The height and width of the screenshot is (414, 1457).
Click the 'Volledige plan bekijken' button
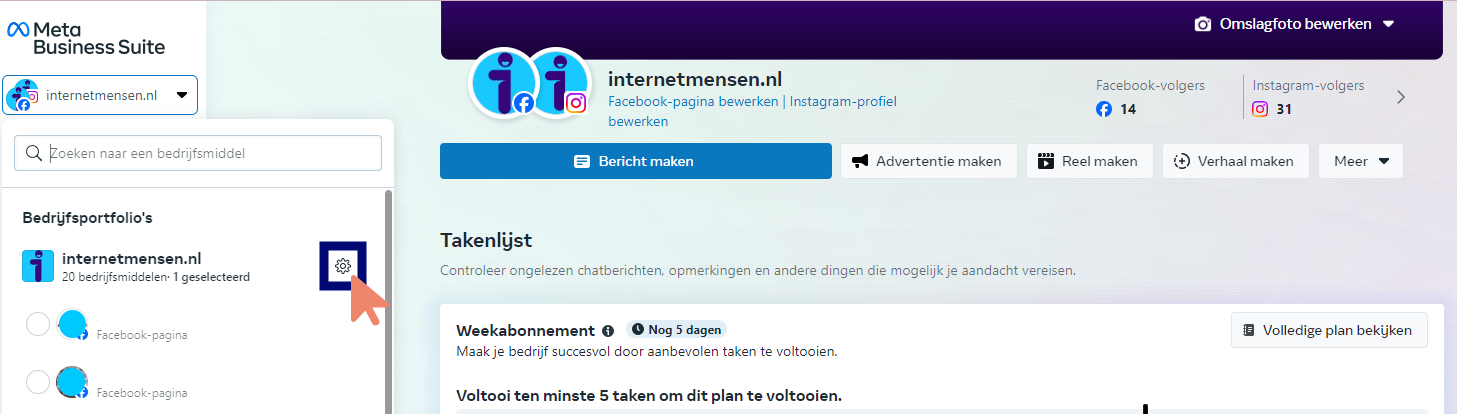click(1329, 330)
